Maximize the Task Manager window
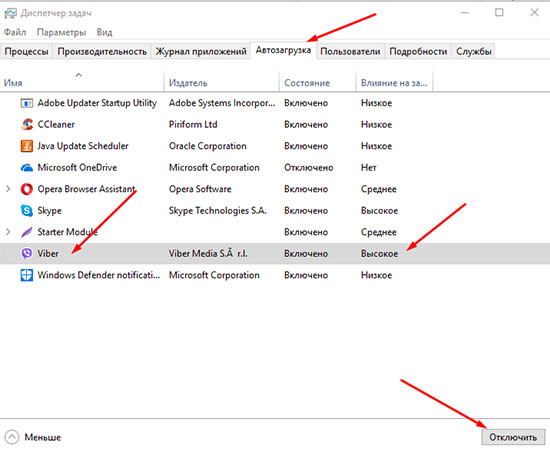Viewport: 550px width, 452px height. coord(499,13)
